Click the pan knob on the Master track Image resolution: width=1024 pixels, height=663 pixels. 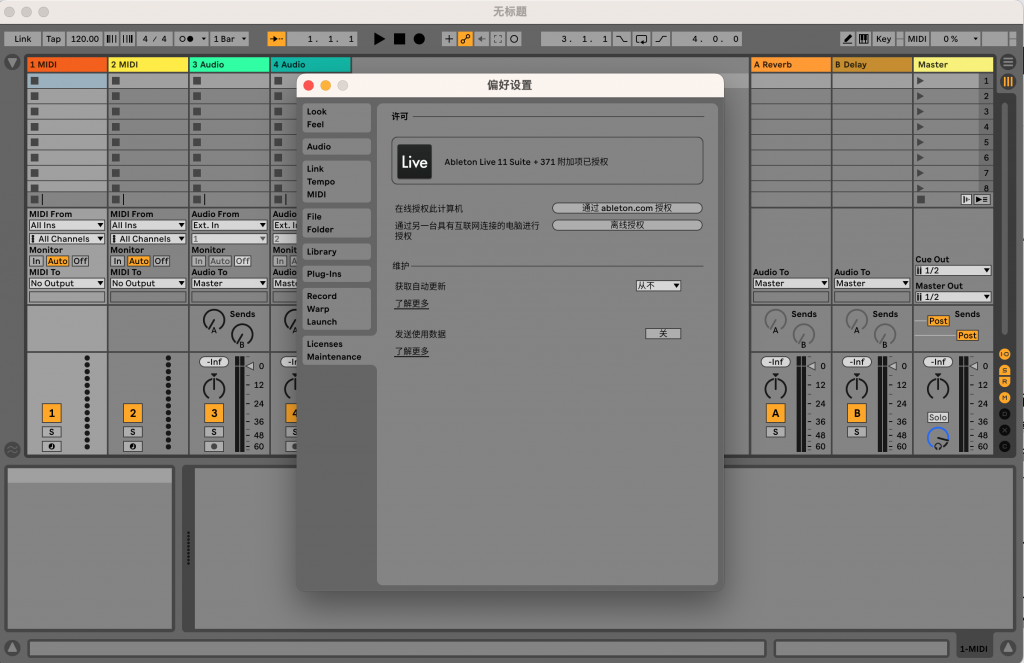937,385
